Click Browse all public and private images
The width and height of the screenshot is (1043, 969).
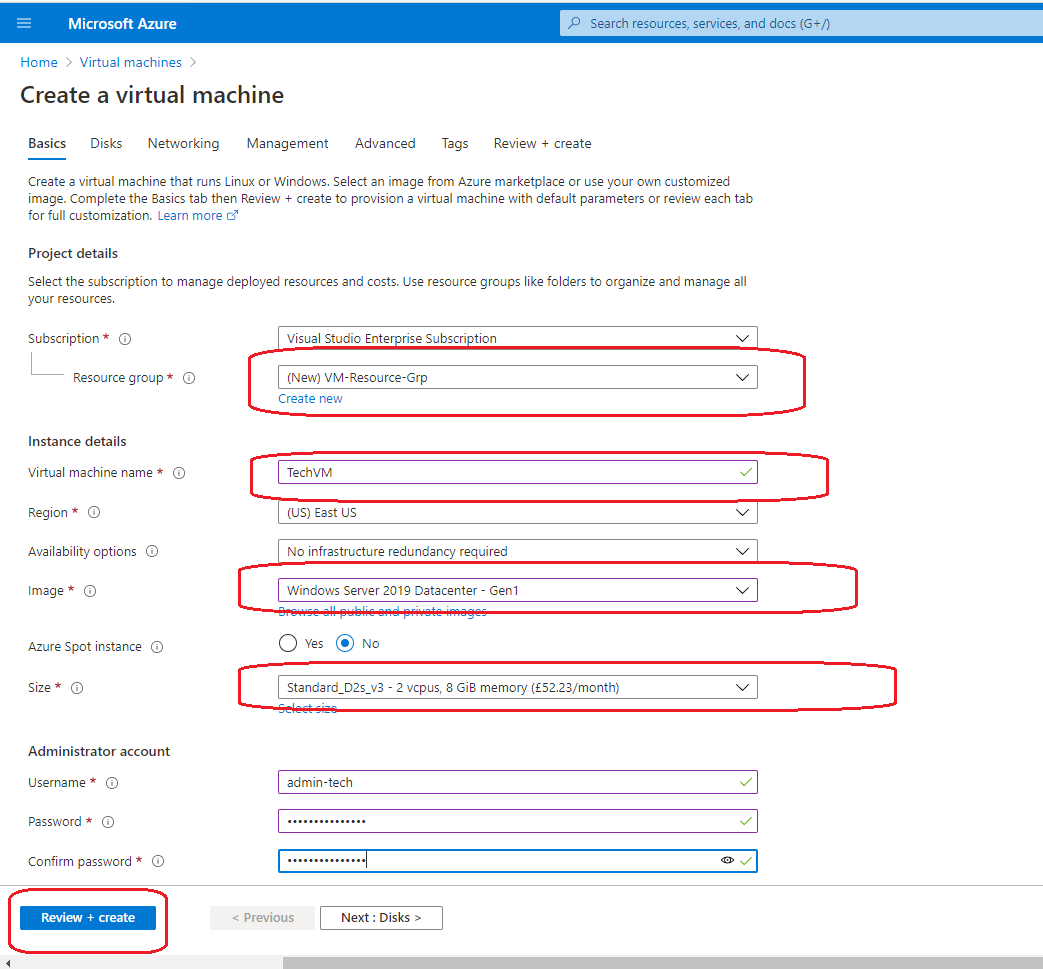tap(382, 611)
